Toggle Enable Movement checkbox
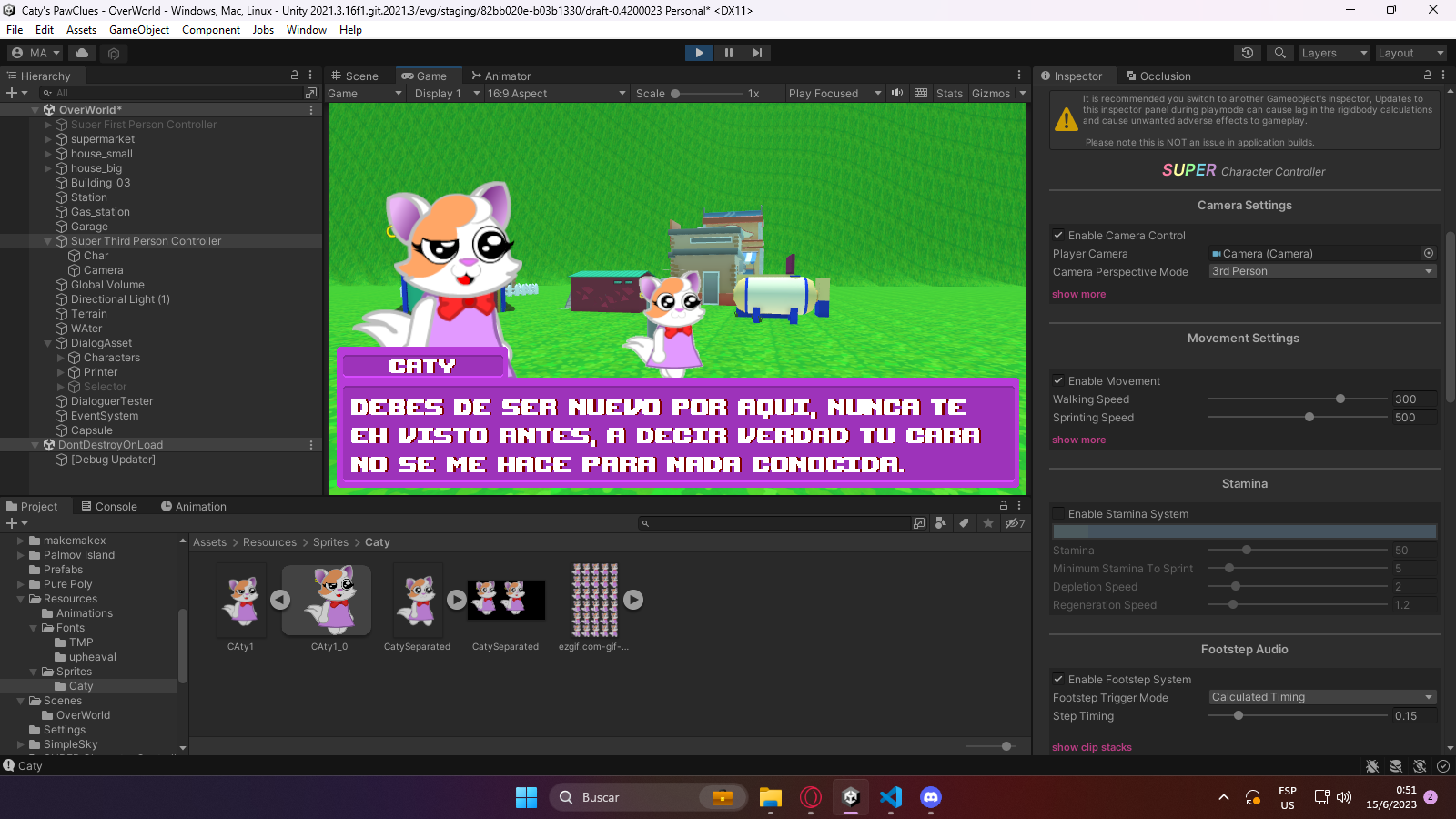The height and width of the screenshot is (819, 1456). tap(1058, 380)
